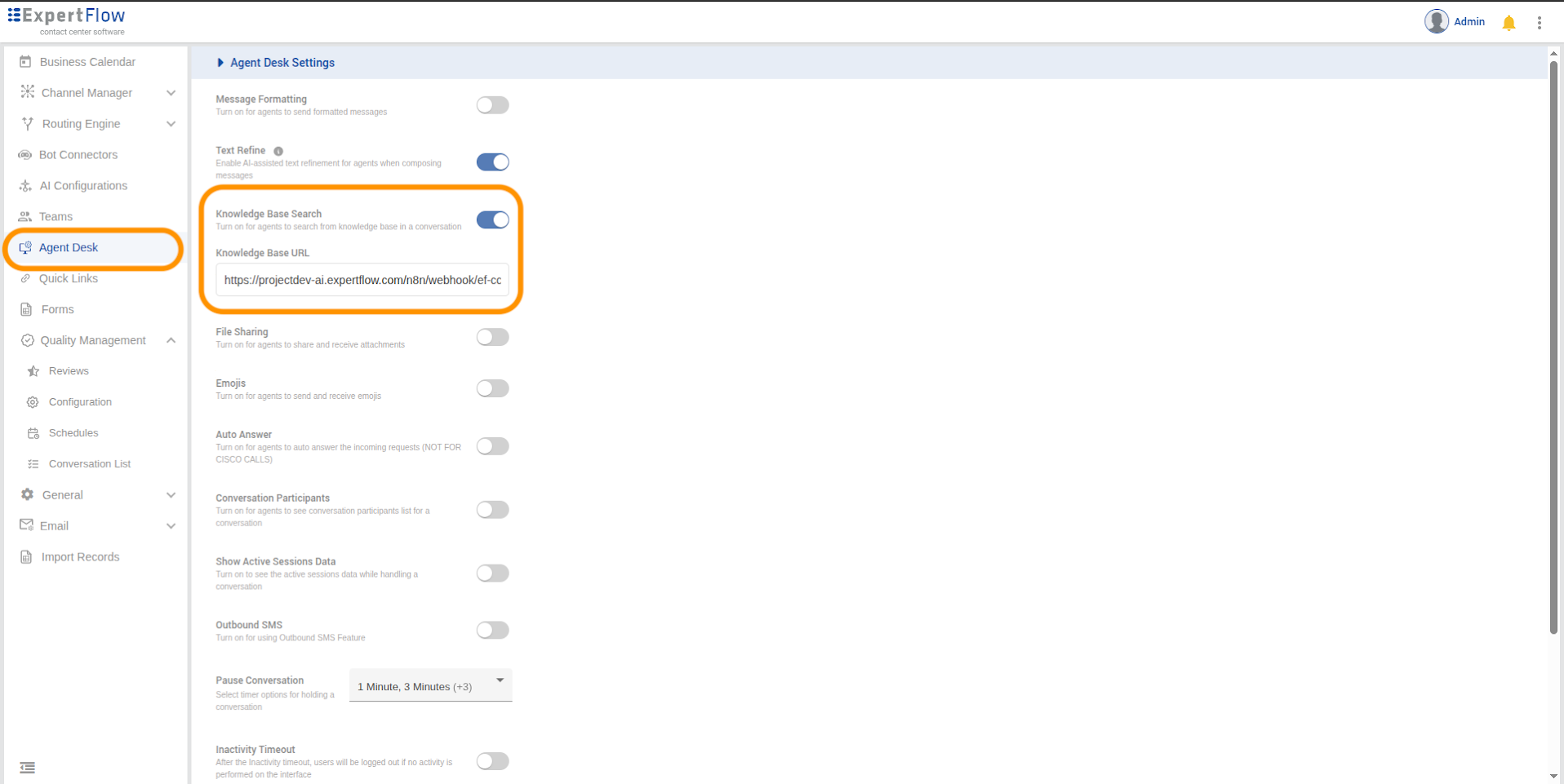Turn on the Emojis toggle
1564x784 pixels.
pyautogui.click(x=493, y=388)
